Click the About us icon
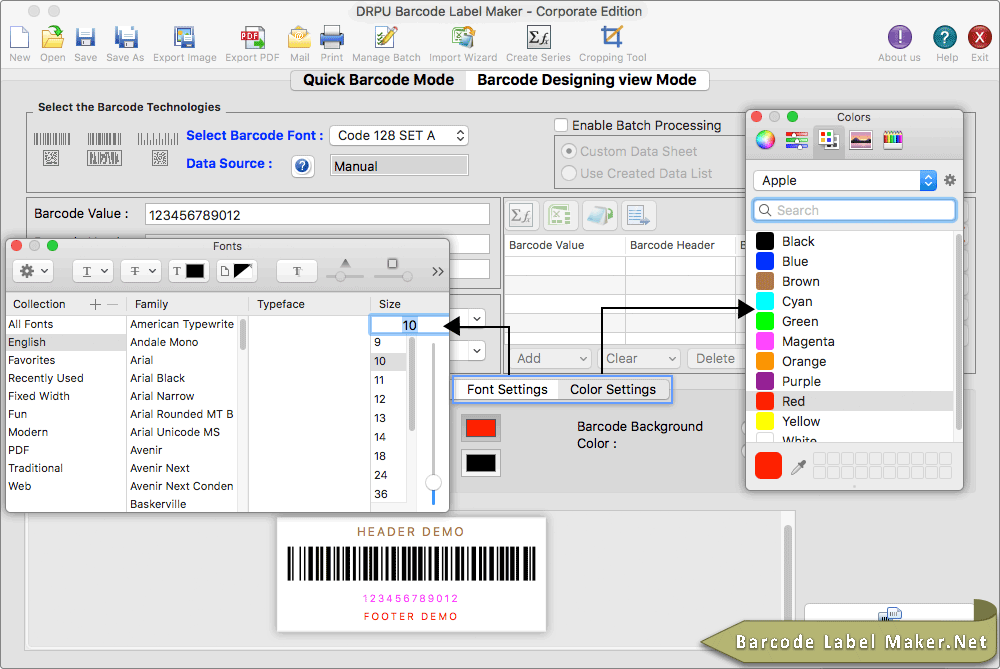 pos(899,38)
